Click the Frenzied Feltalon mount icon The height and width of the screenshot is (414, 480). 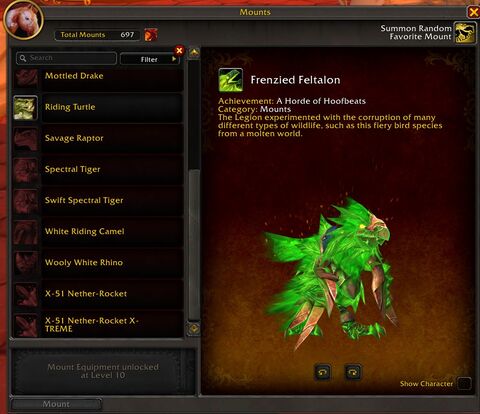pyautogui.click(x=231, y=80)
